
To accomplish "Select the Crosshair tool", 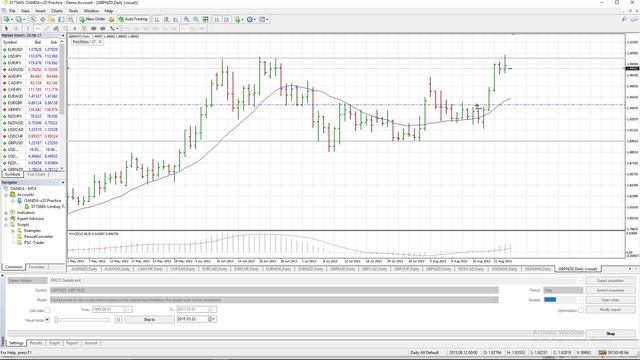I will pos(16,28).
